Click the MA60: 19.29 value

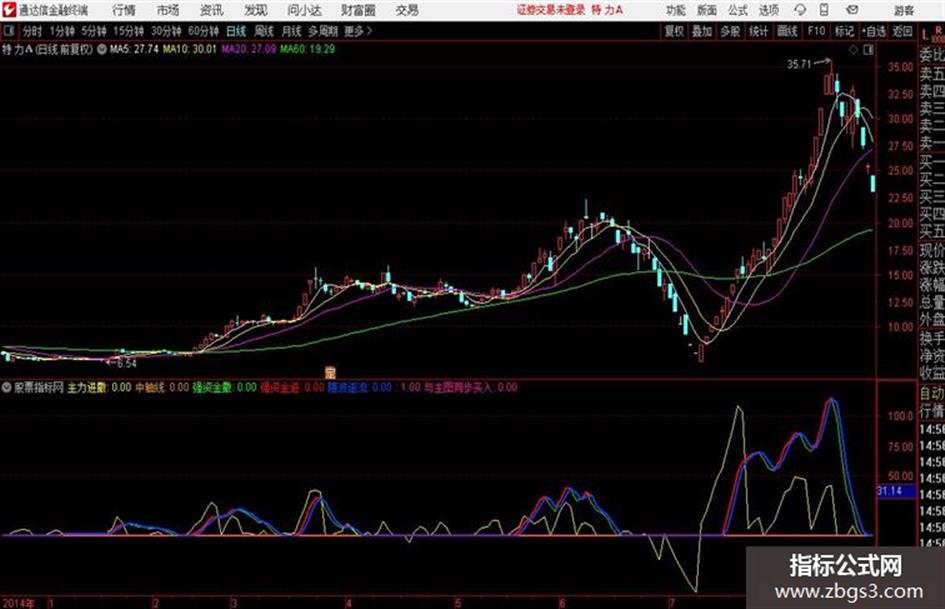click(307, 49)
